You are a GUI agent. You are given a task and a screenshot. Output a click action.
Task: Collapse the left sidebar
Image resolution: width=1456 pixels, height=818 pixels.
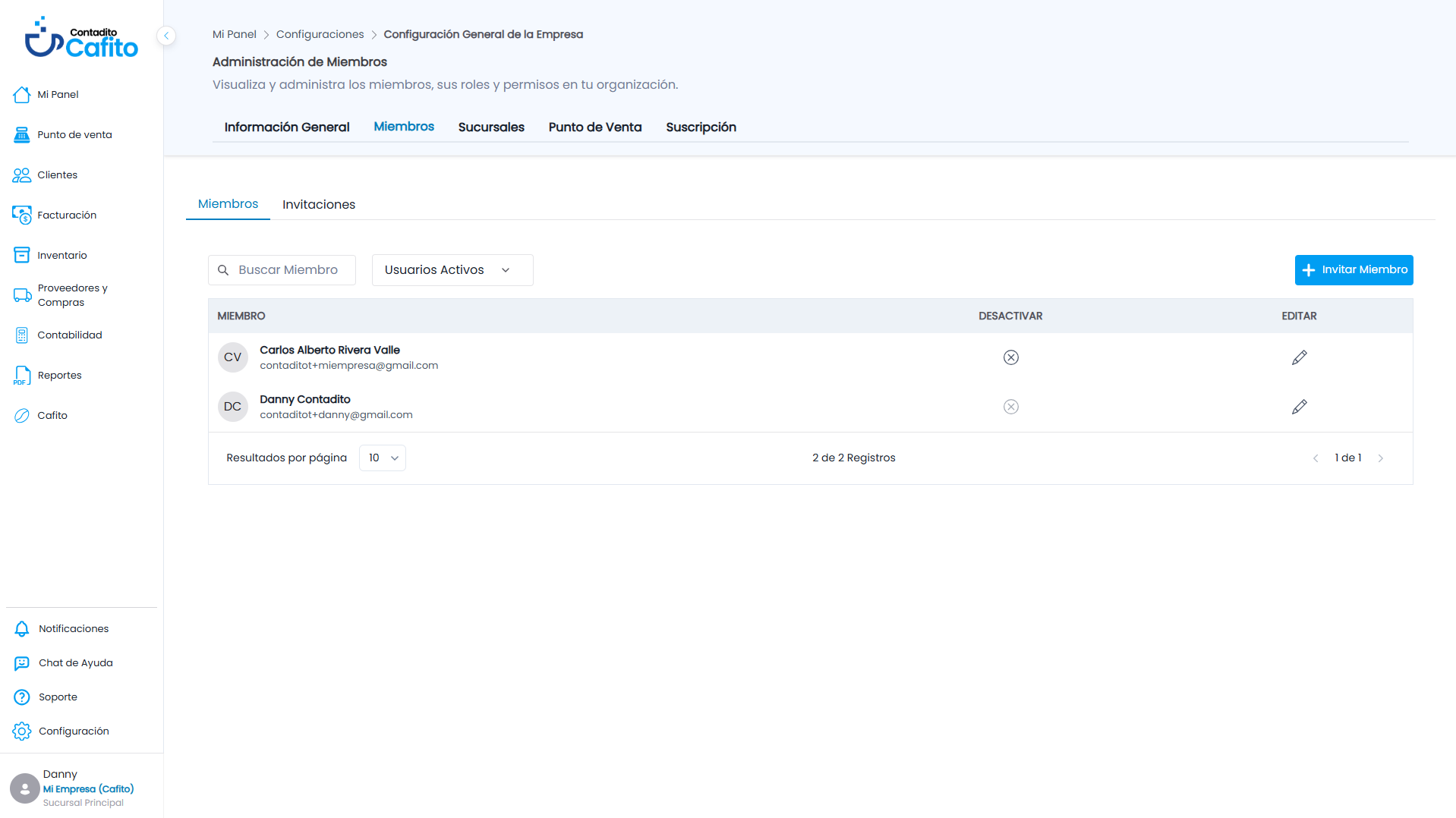click(166, 36)
